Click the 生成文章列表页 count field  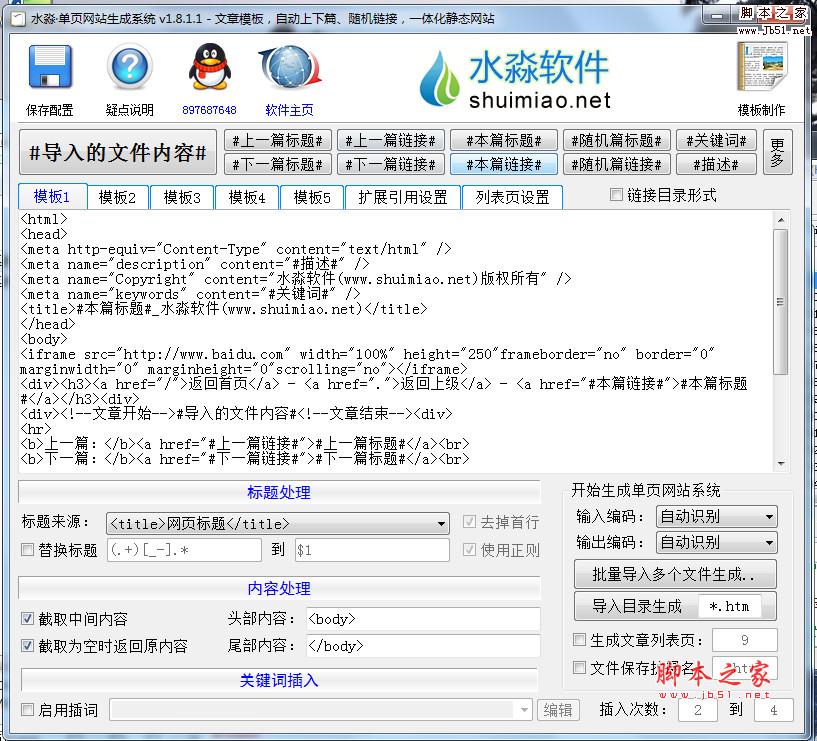(745, 639)
